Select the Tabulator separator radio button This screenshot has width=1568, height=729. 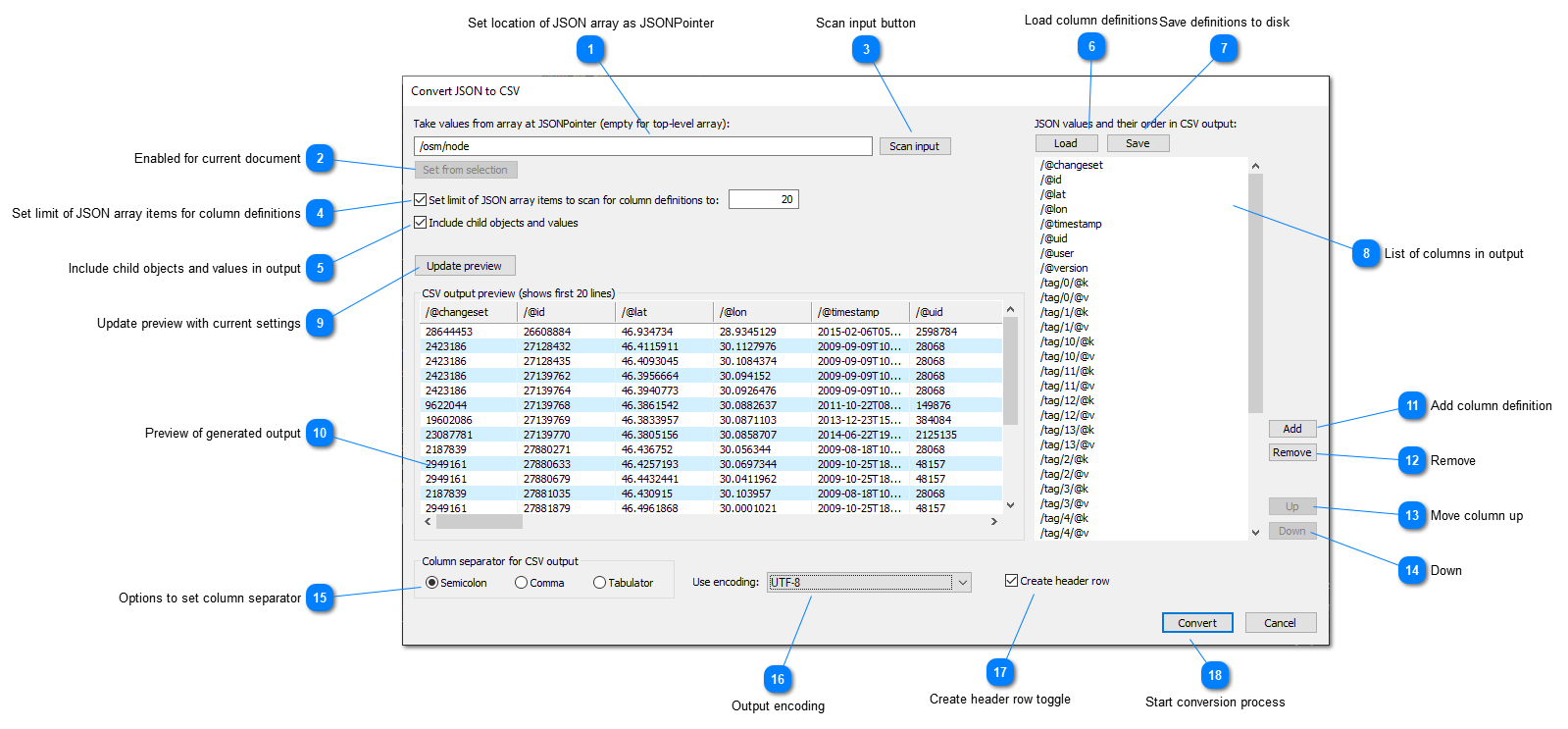tap(599, 583)
